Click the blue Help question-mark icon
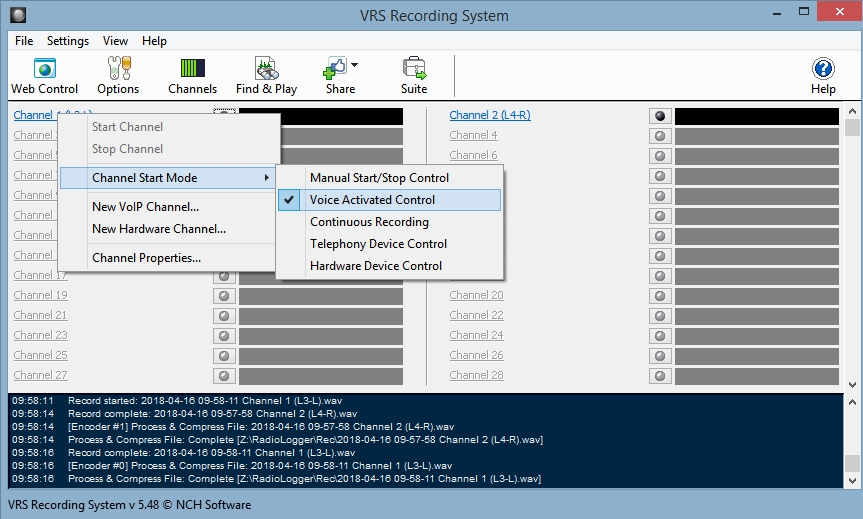This screenshot has height=519, width=863. pyautogui.click(x=823, y=69)
